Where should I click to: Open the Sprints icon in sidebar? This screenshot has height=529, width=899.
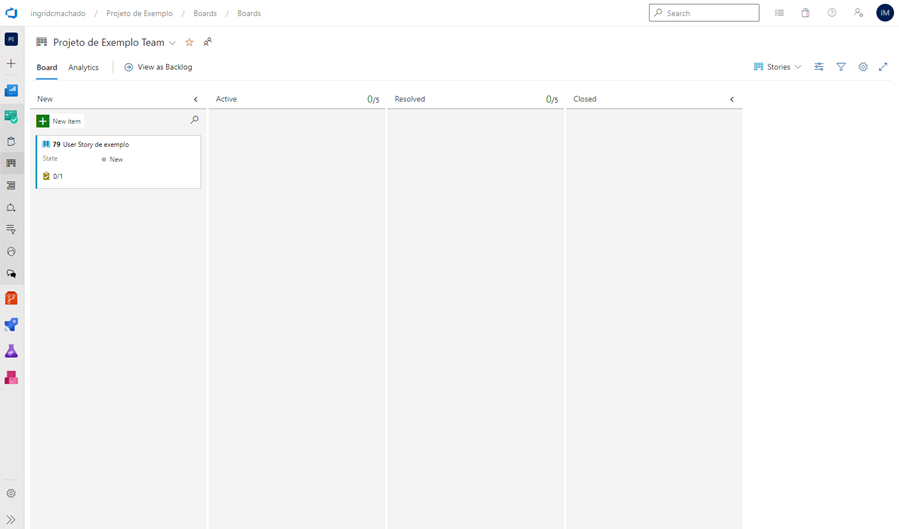point(11,207)
